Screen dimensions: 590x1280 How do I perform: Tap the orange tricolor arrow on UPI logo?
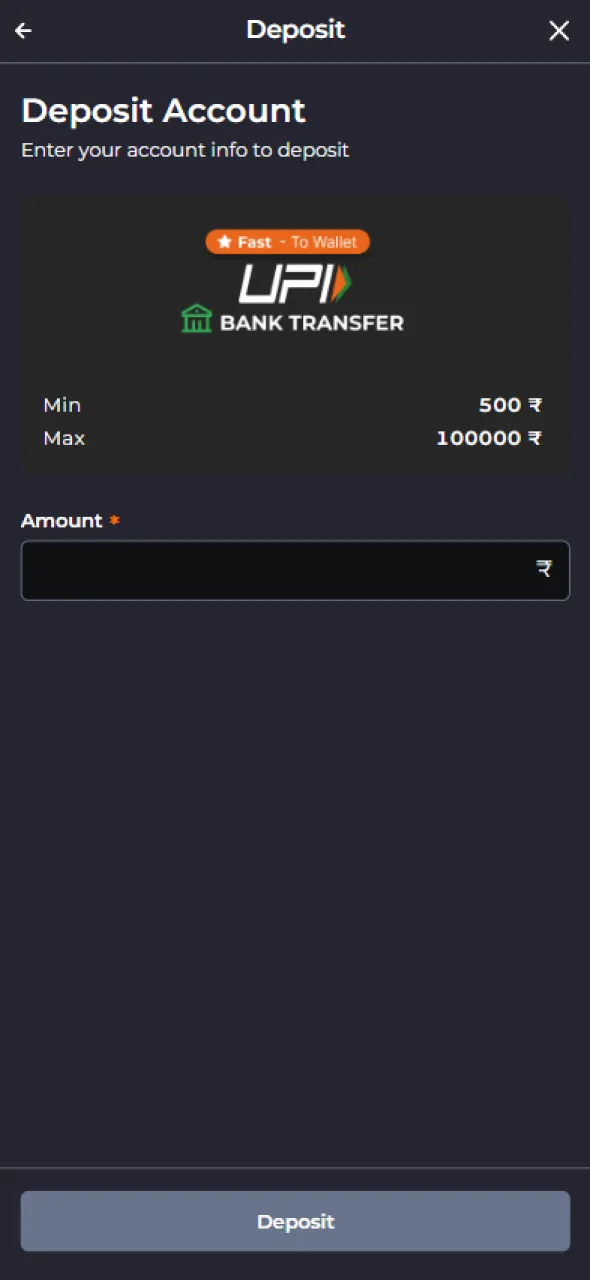(x=343, y=284)
